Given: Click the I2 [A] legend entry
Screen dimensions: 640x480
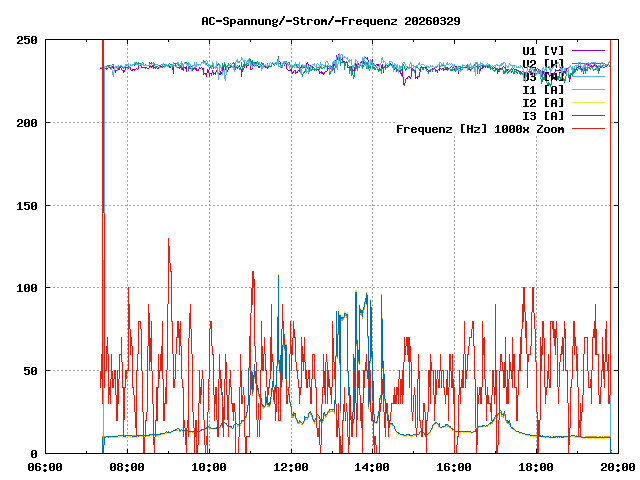Looking at the screenshot, I should pos(543,102).
